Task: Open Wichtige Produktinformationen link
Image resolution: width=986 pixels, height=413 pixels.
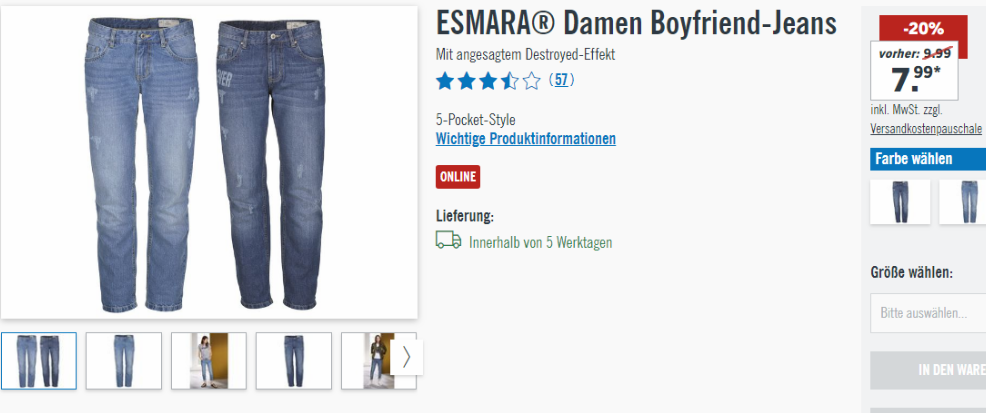Action: click(x=526, y=138)
